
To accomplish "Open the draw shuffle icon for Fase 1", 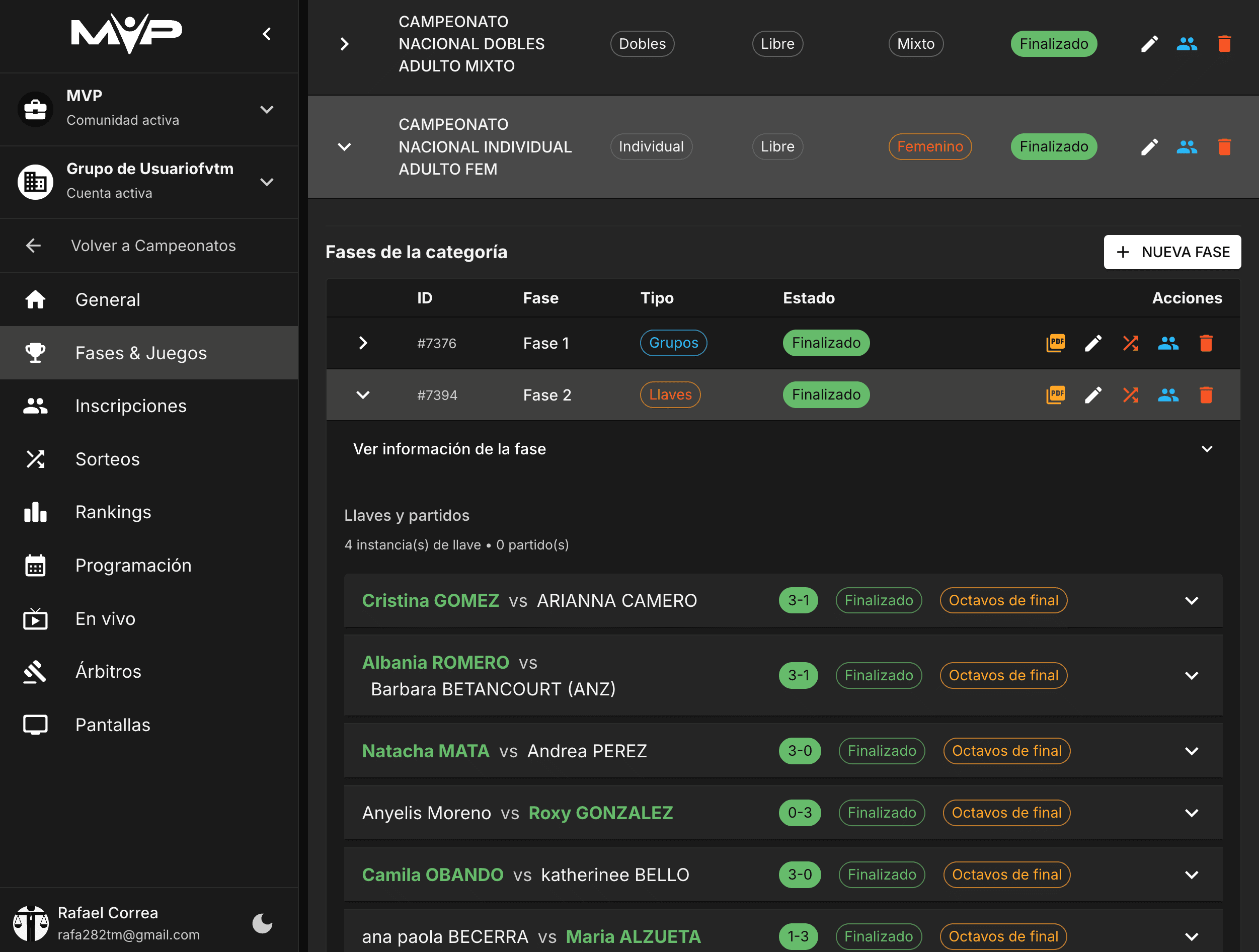I will coord(1131,343).
